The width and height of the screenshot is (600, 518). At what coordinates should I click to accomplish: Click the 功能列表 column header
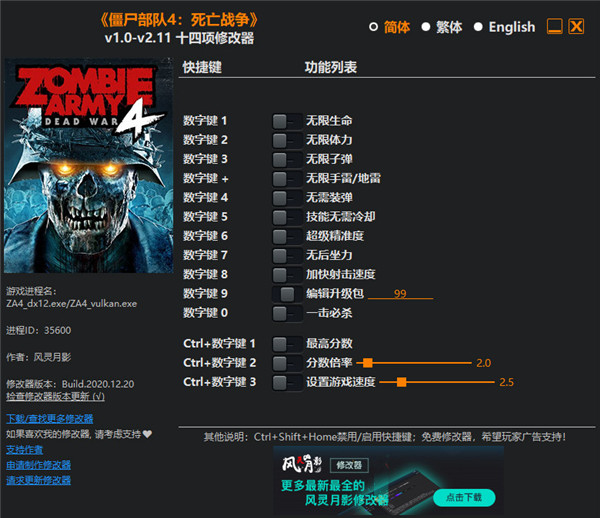point(331,67)
